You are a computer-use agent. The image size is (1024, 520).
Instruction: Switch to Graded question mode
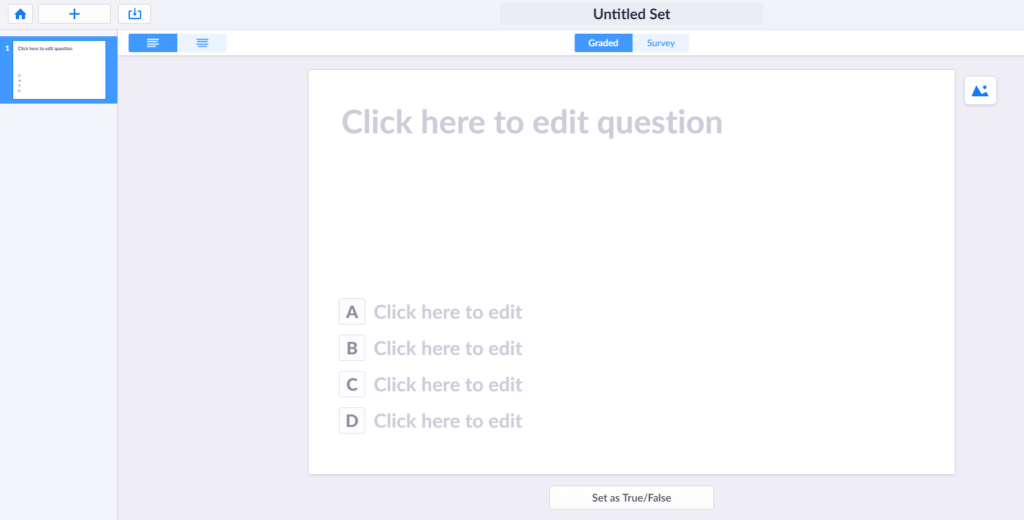[603, 43]
